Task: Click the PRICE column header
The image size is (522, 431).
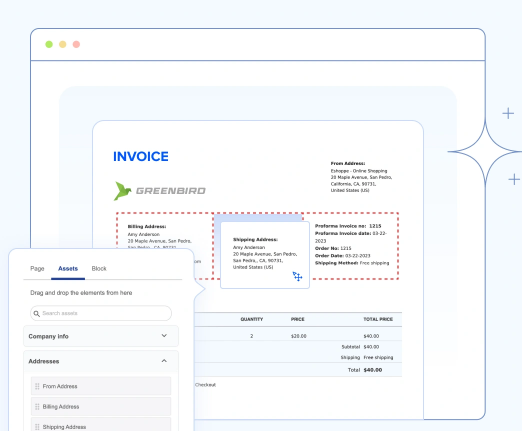Action: tap(297, 319)
